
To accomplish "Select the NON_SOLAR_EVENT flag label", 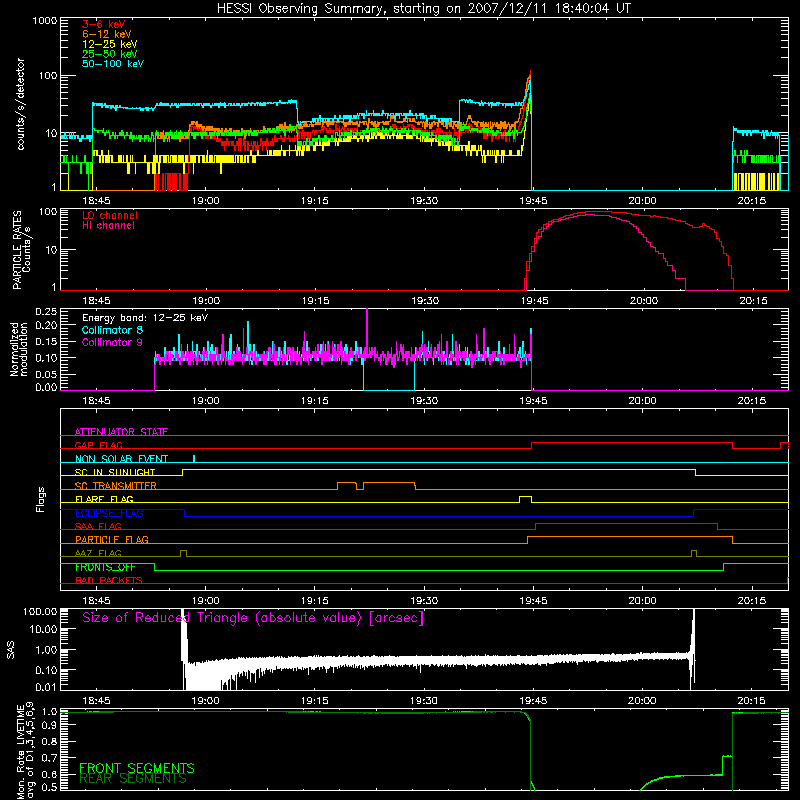I will pos(121,459).
